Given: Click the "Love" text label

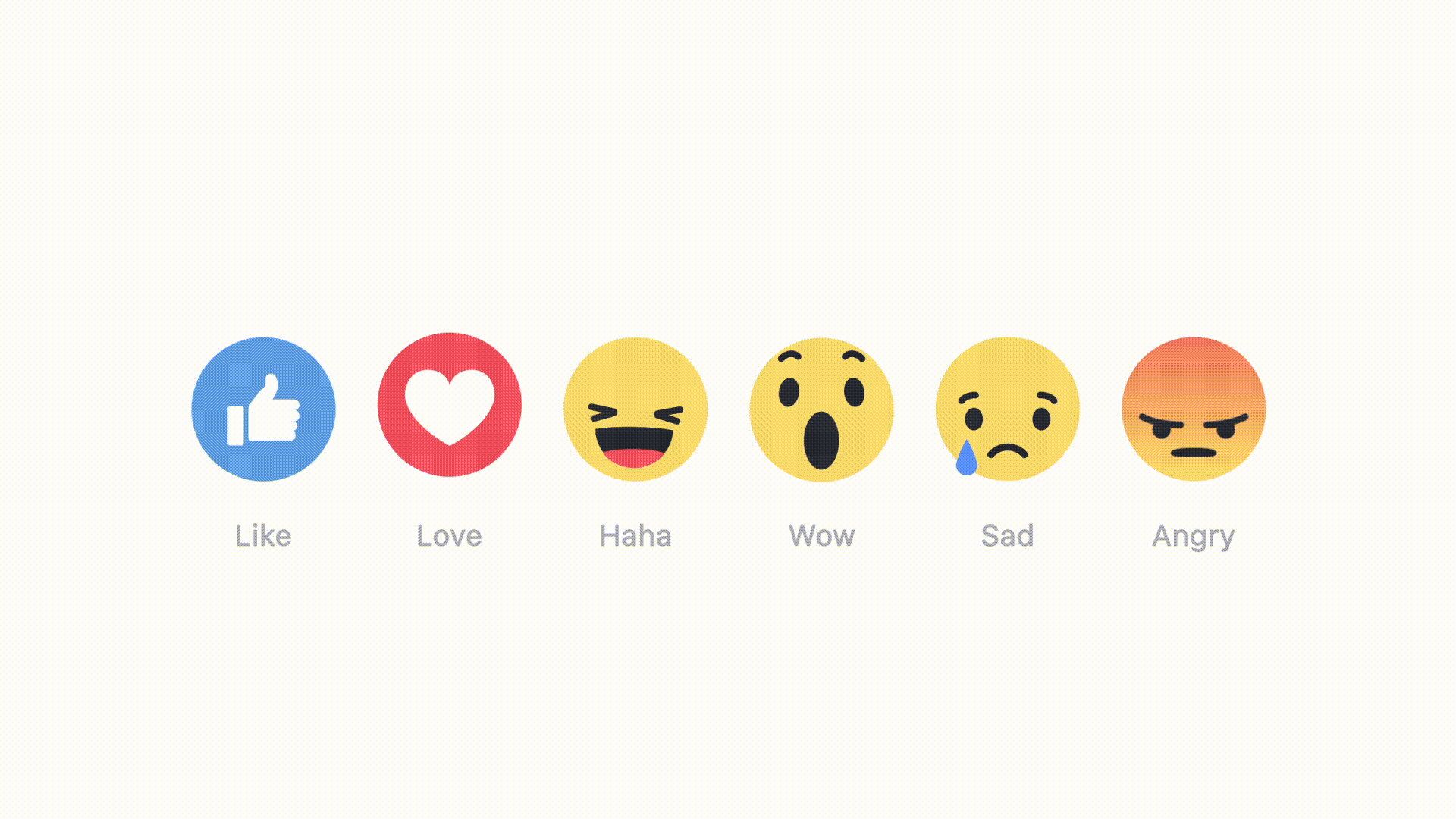Looking at the screenshot, I should [450, 535].
